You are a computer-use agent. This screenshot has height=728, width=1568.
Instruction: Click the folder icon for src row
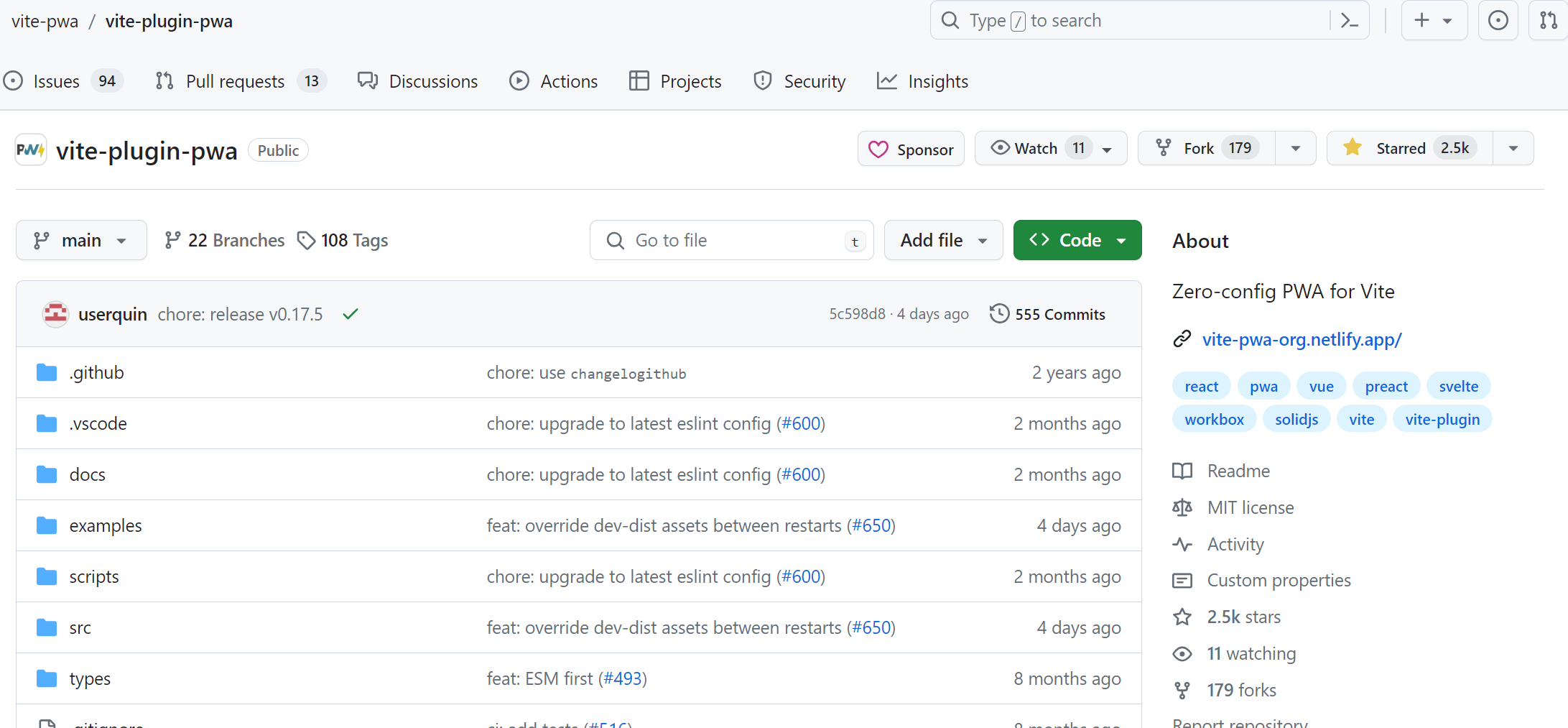pyautogui.click(x=47, y=627)
